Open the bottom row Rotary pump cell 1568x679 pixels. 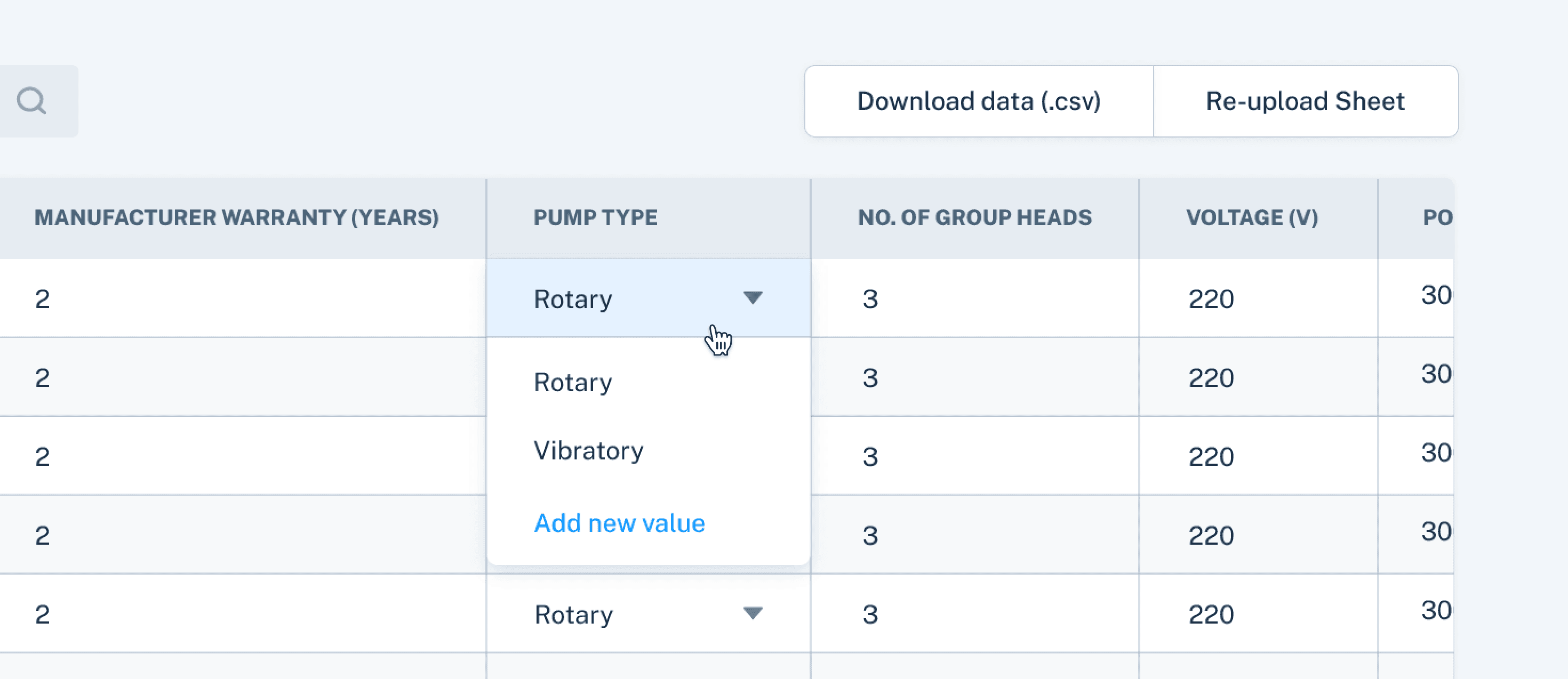coord(573,615)
